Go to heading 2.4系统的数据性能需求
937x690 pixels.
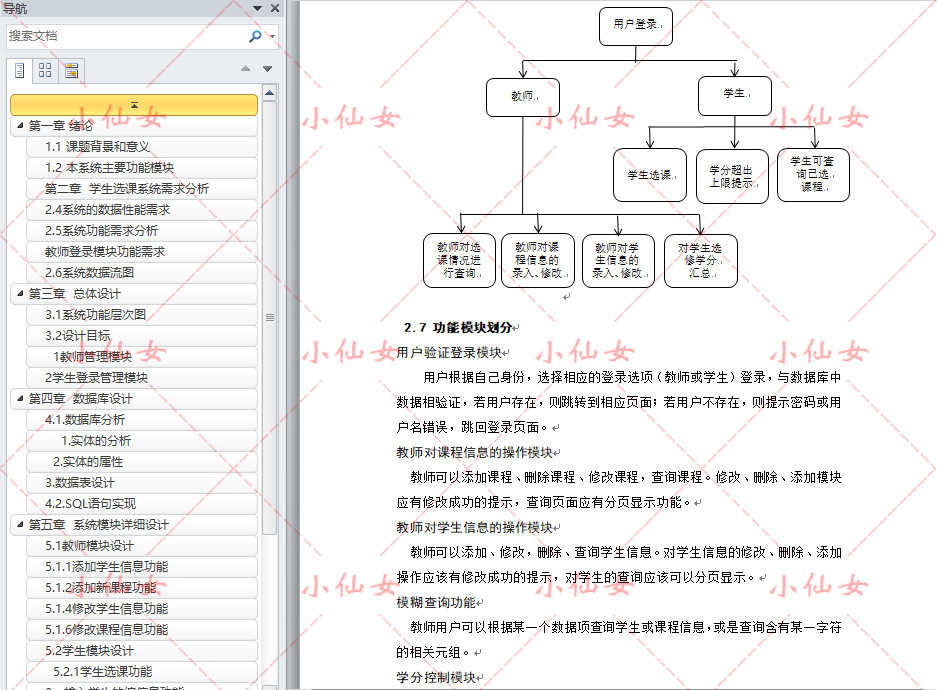coord(142,210)
